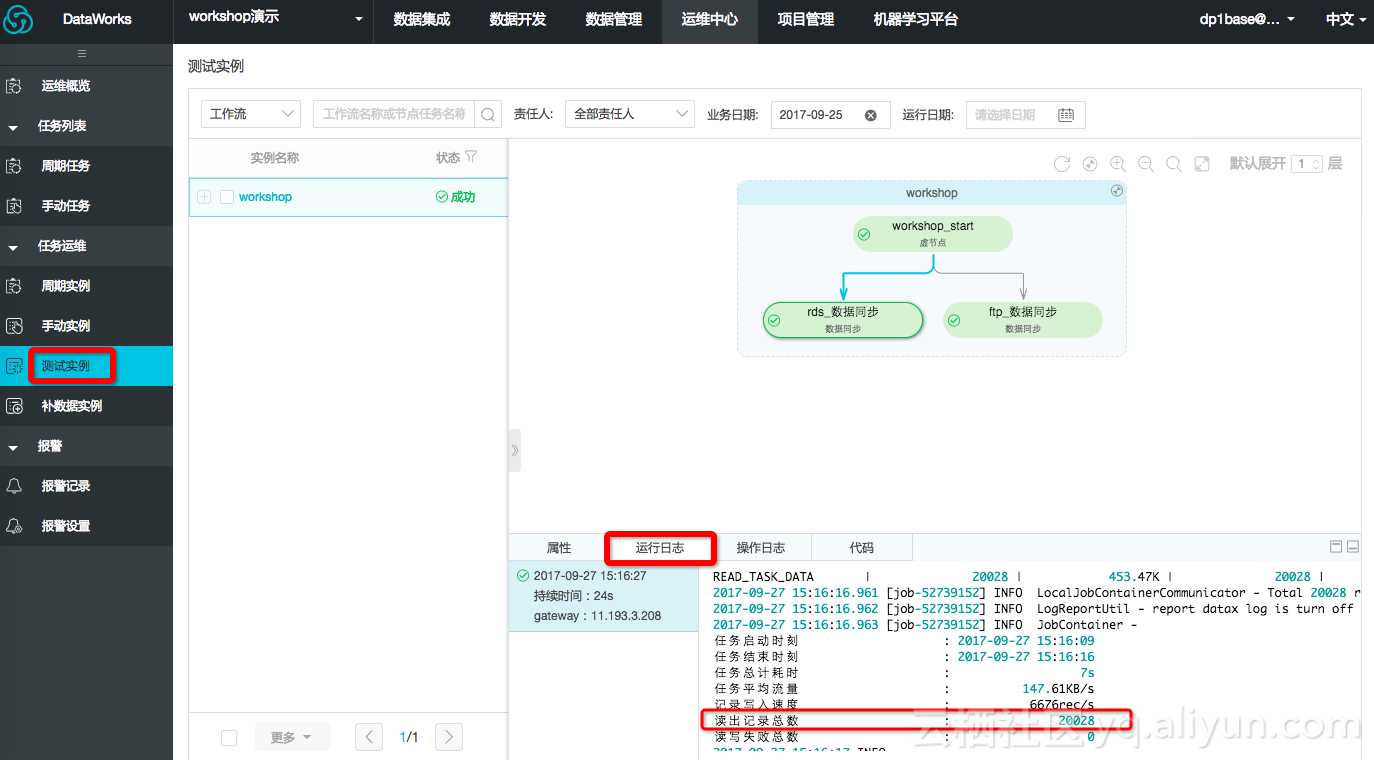Click the 运维概览 sidebar icon

coord(14,86)
